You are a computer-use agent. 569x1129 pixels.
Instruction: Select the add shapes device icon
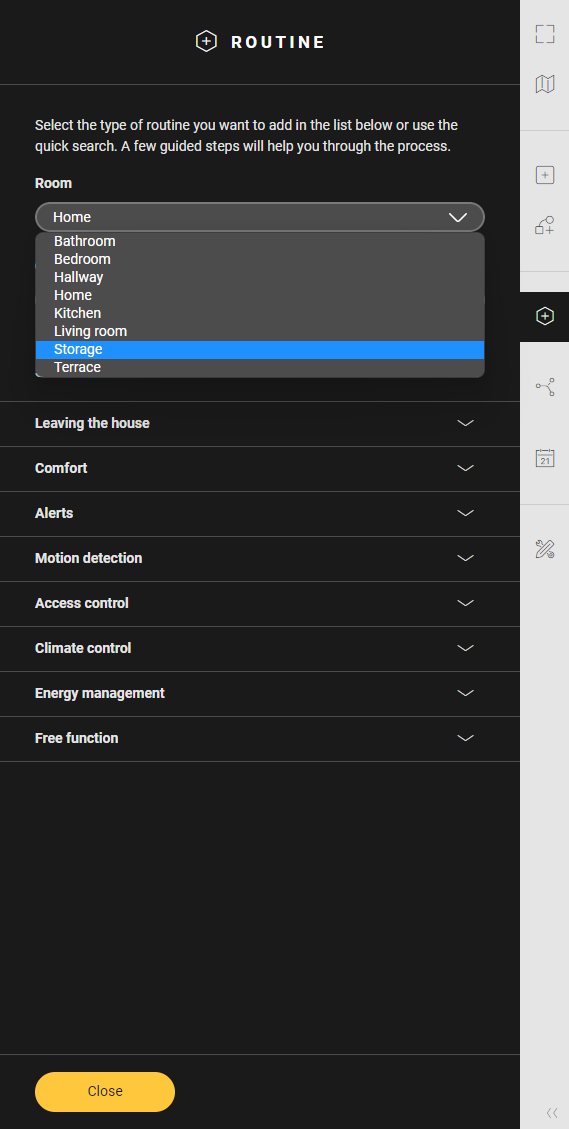545,225
